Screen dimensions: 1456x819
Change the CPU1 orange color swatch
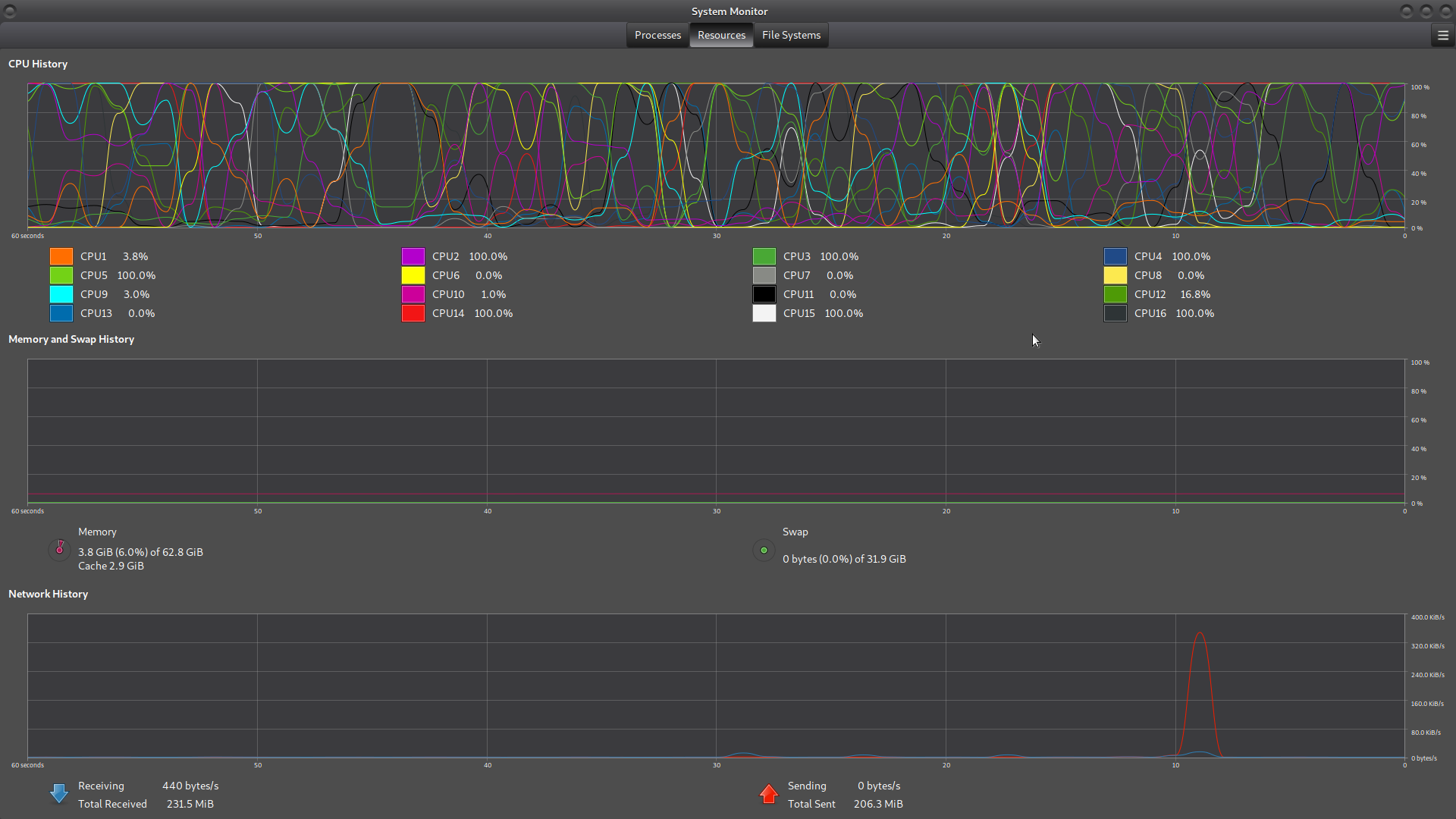coord(61,256)
